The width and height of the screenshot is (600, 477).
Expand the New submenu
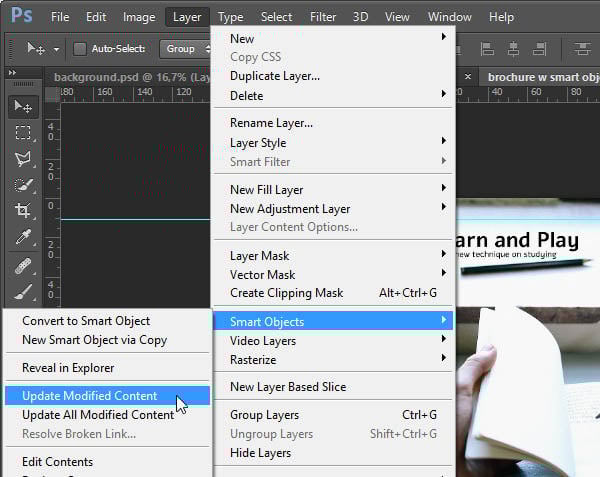[333, 38]
